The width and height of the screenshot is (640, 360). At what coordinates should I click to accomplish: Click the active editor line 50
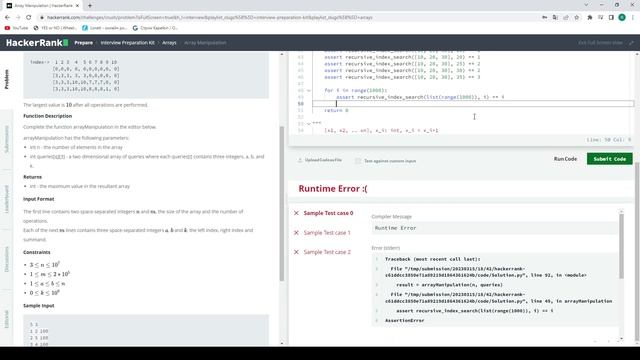(473, 104)
